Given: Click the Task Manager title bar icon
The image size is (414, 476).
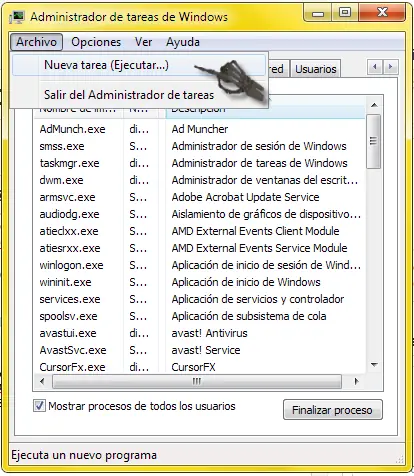Looking at the screenshot, I should tap(17, 17).
